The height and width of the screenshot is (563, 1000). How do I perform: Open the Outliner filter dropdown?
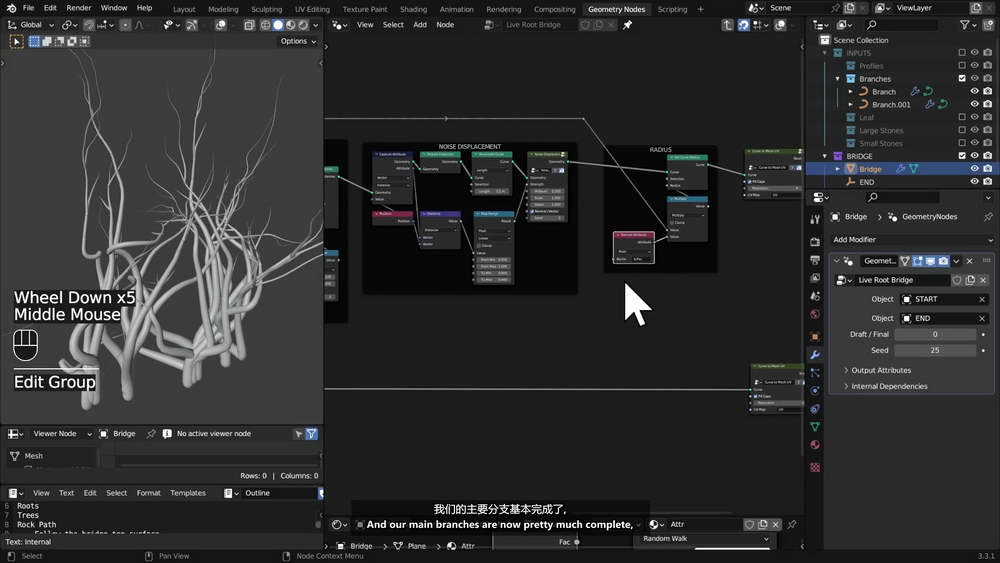pyautogui.click(x=968, y=25)
